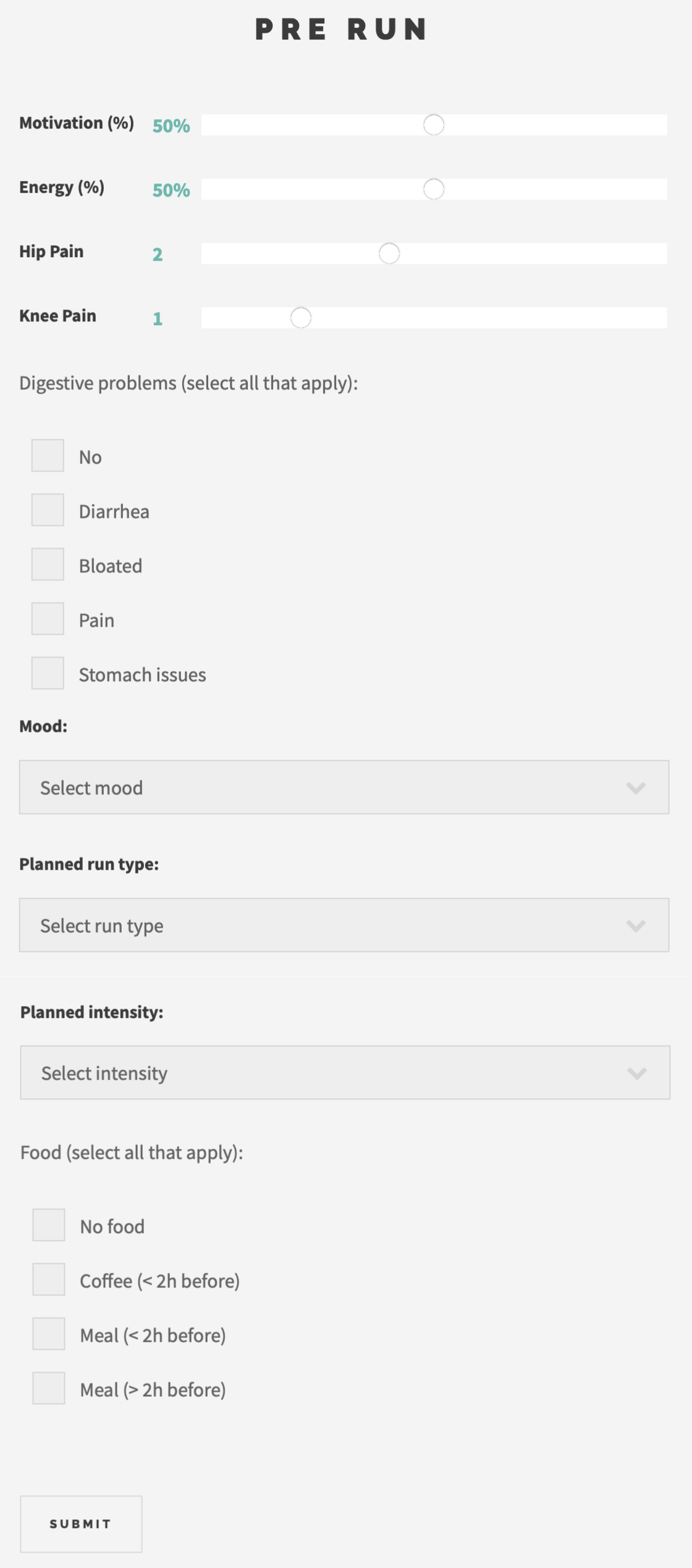Select the Diarrhea checkbox
This screenshot has height=1568, width=692.
(x=48, y=511)
